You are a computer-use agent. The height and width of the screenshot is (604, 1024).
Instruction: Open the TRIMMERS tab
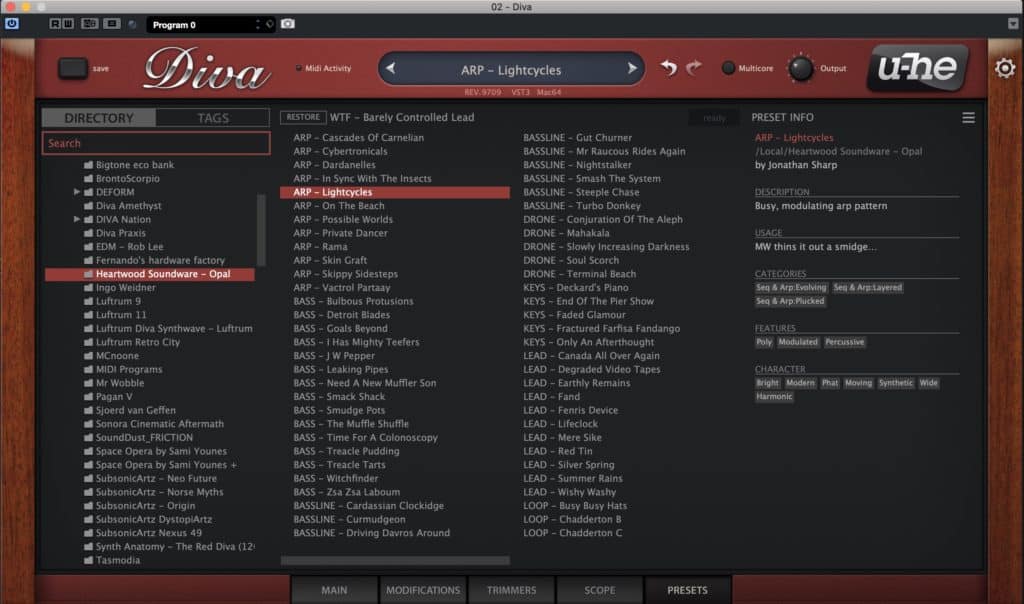[x=511, y=590]
